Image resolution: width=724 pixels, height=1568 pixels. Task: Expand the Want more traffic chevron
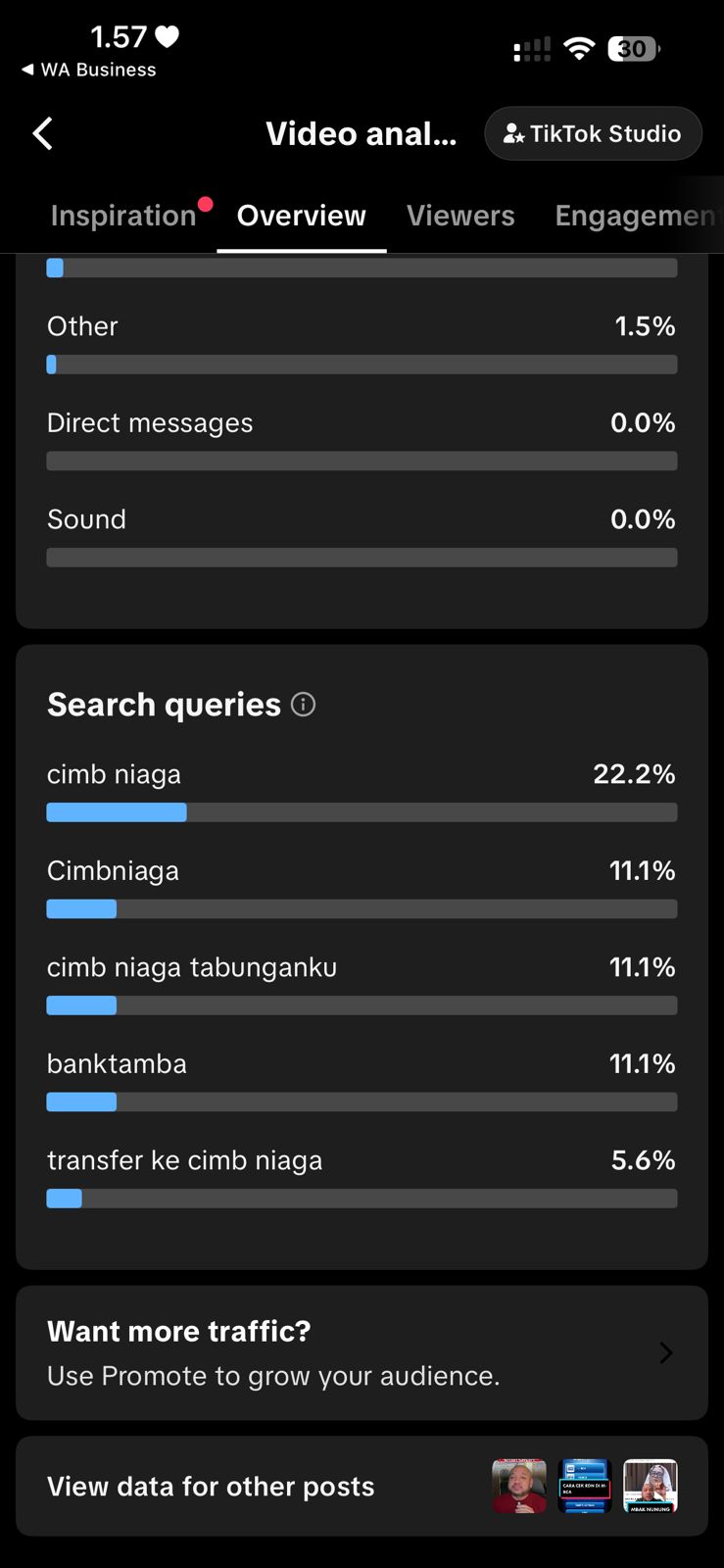[x=666, y=1353]
